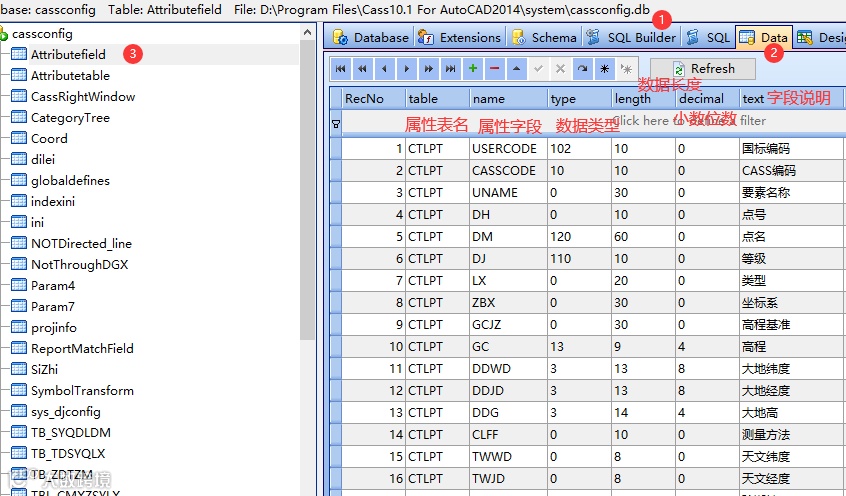
Task: Set bookmark with asterisk button
Action: 604,69
